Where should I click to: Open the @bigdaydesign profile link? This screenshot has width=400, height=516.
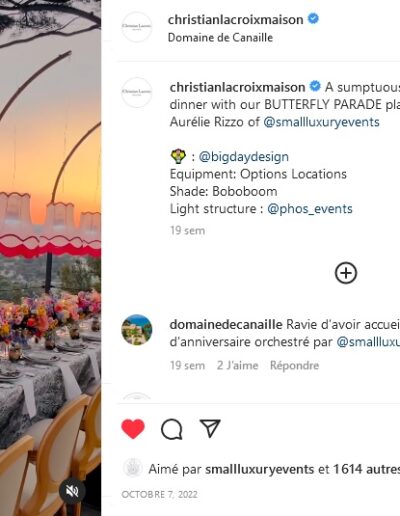pyautogui.click(x=244, y=157)
